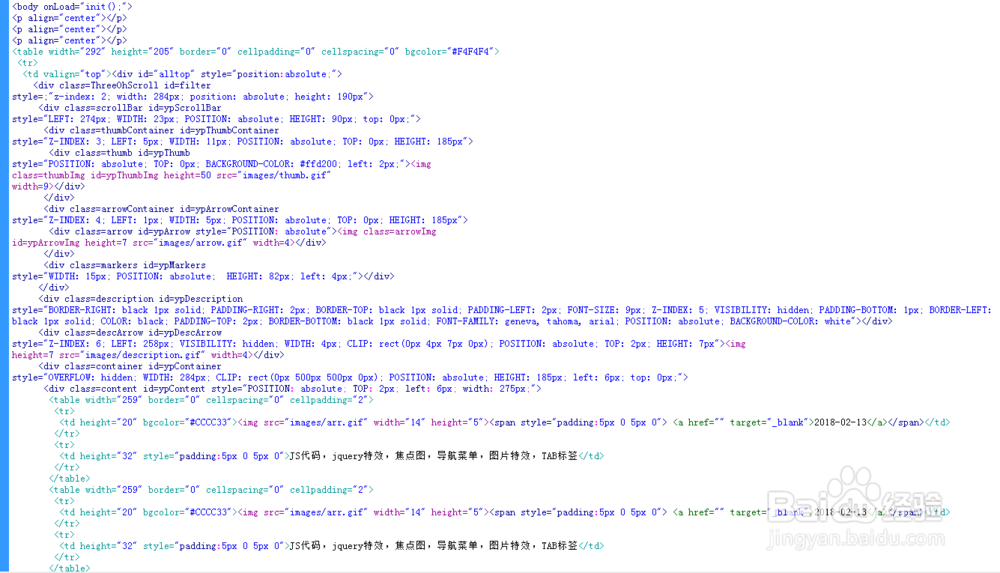
Task: Select the BACKGROUND-COLOR: white value
Action: [x=790, y=322]
